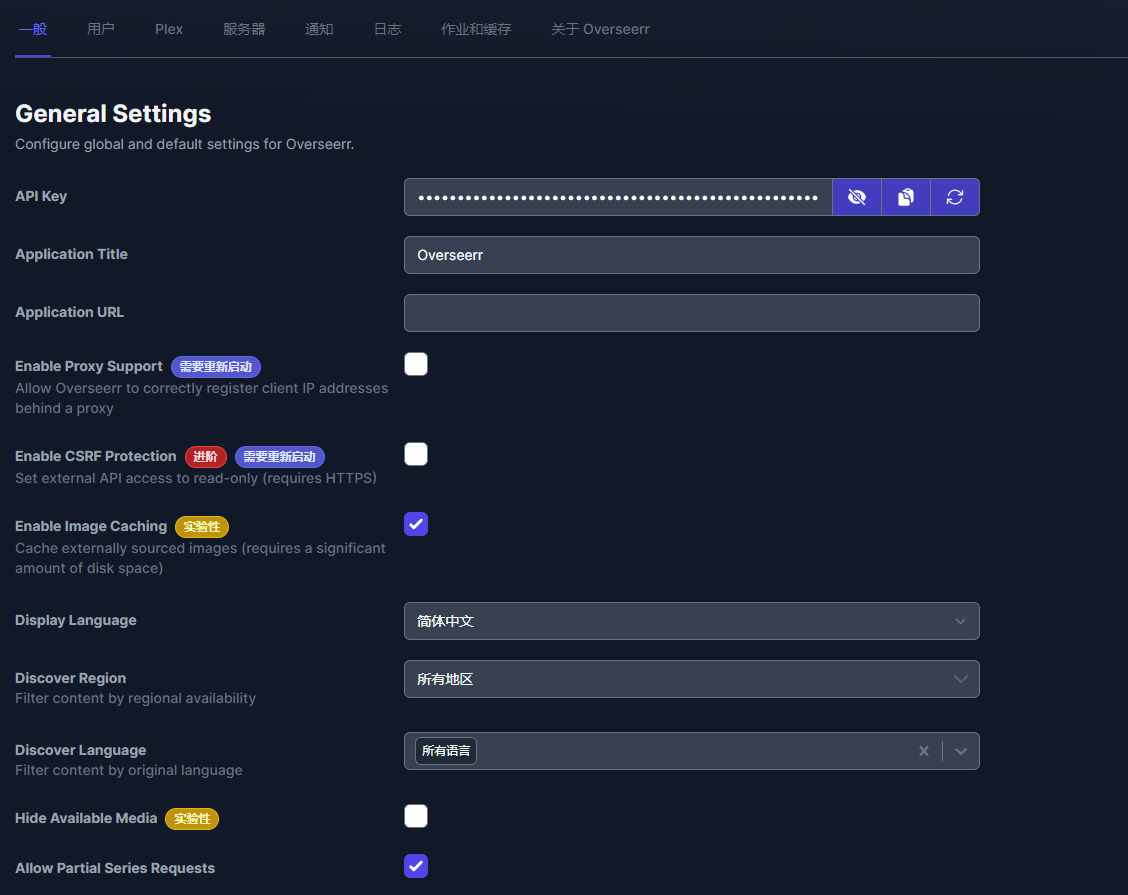Open the Plex tab
The image size is (1128, 895).
click(169, 29)
